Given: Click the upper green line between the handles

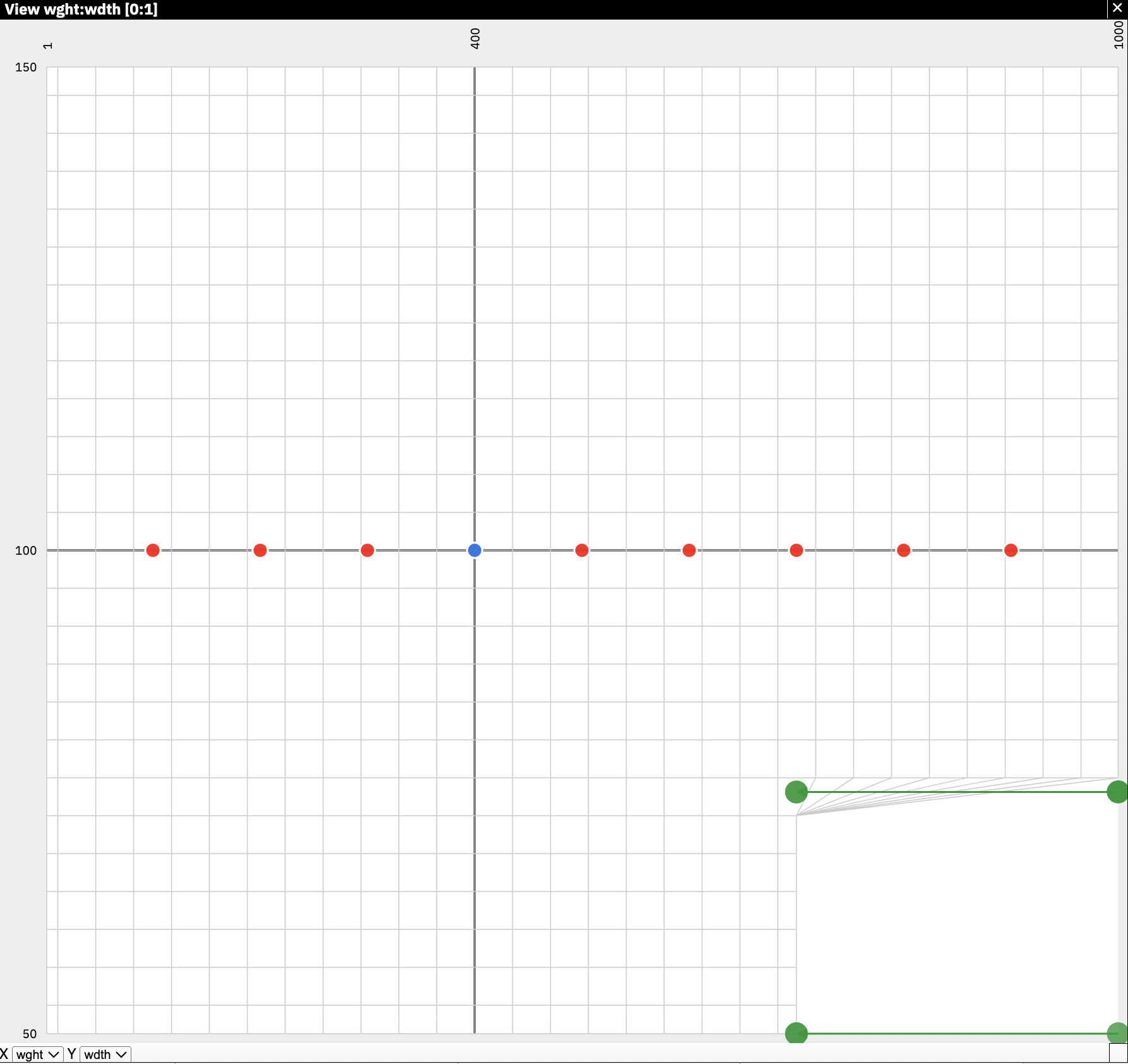Looking at the screenshot, I should (x=957, y=792).
